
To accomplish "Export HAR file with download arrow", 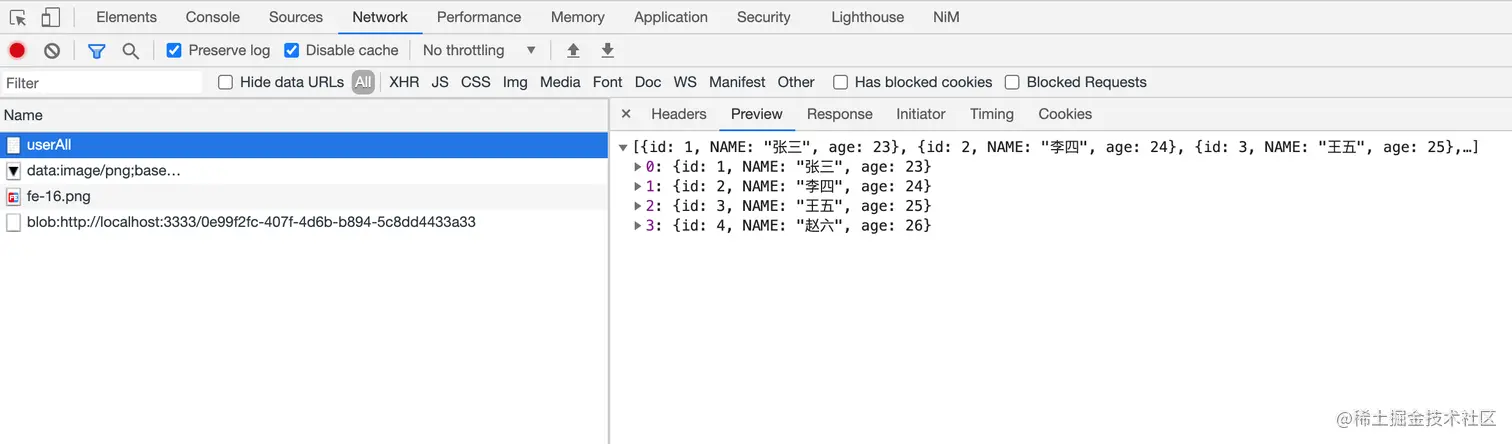I will [x=607, y=50].
